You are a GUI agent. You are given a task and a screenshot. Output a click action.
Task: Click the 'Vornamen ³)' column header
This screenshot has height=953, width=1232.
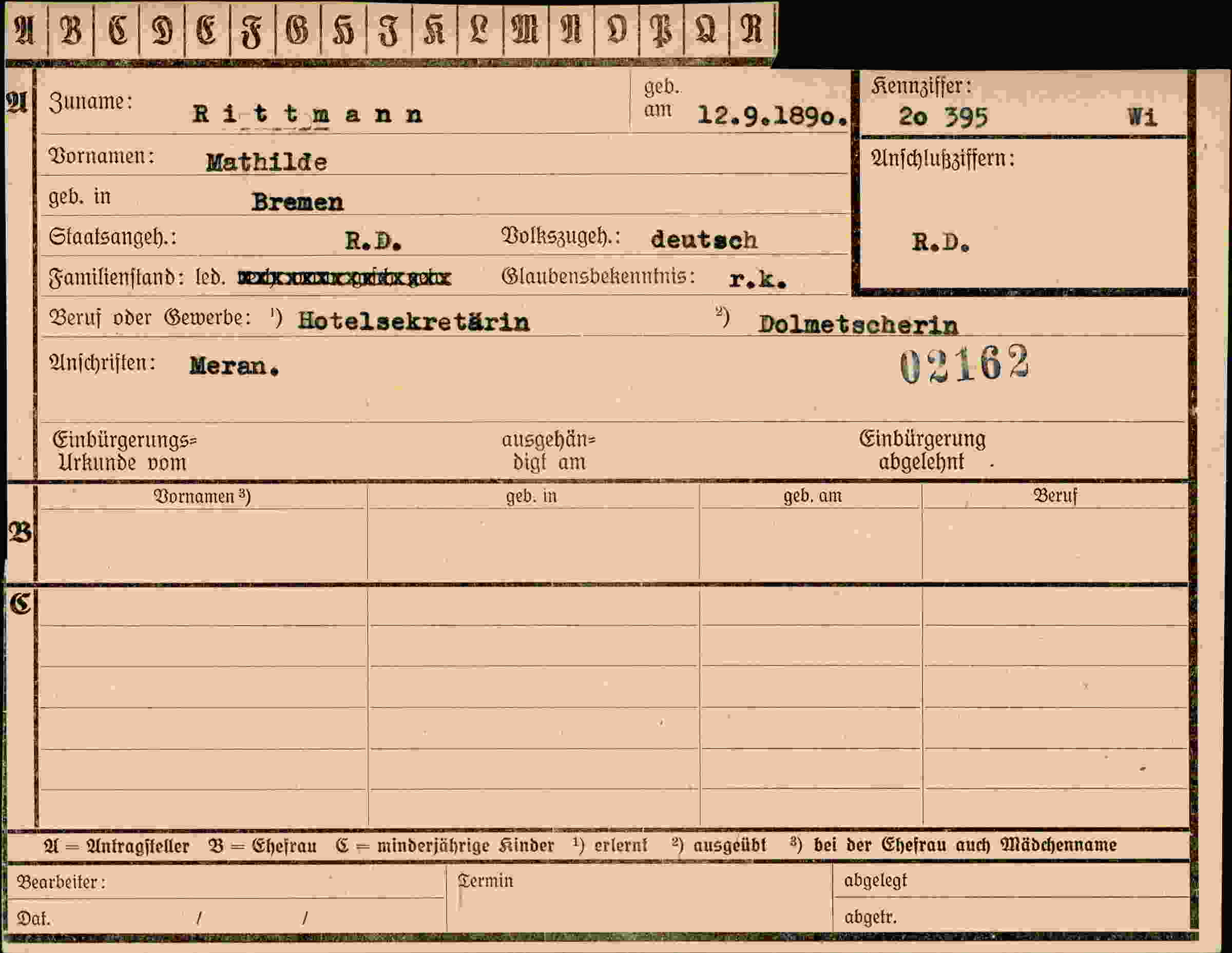202,496
